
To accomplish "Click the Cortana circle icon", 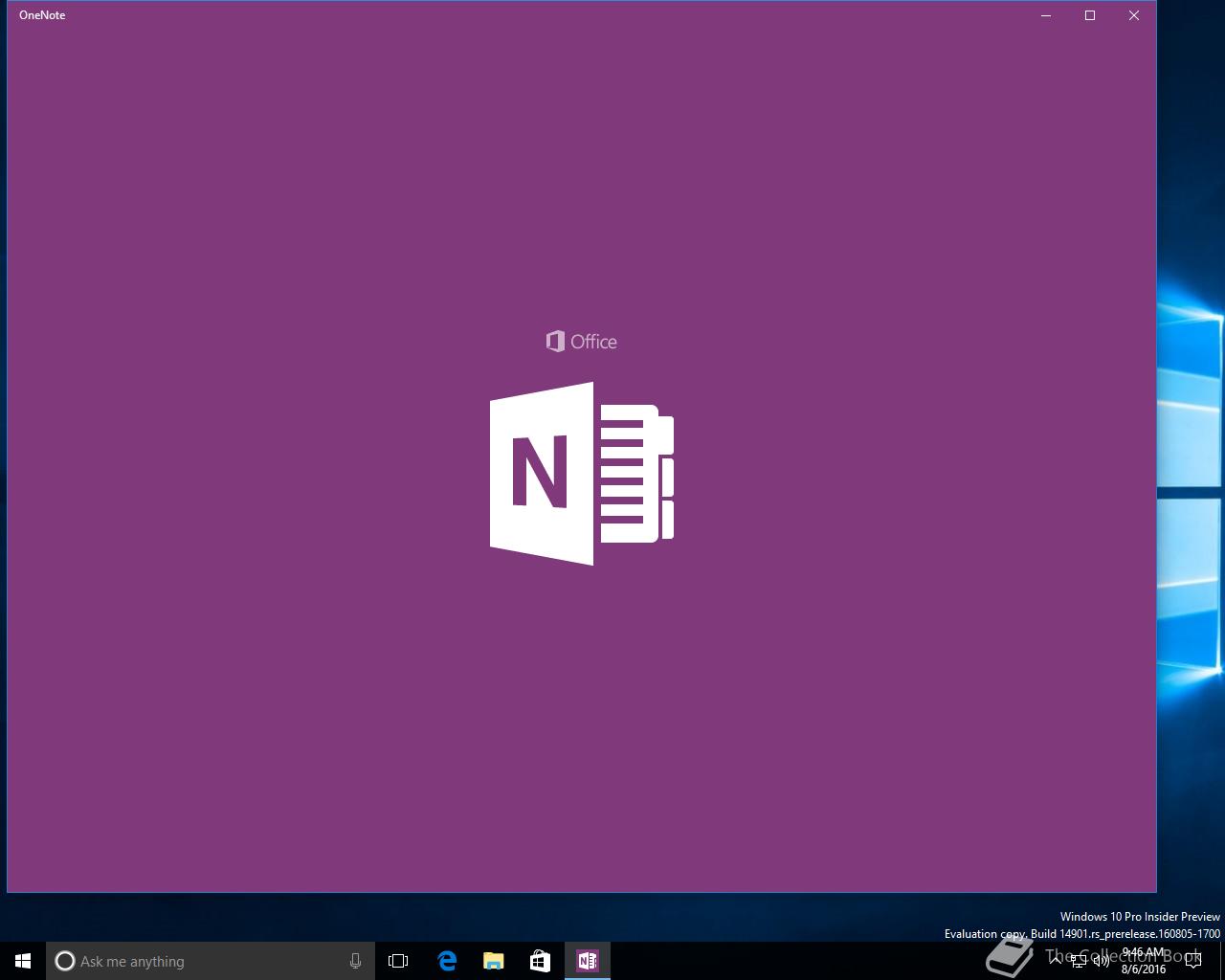I will click(65, 961).
